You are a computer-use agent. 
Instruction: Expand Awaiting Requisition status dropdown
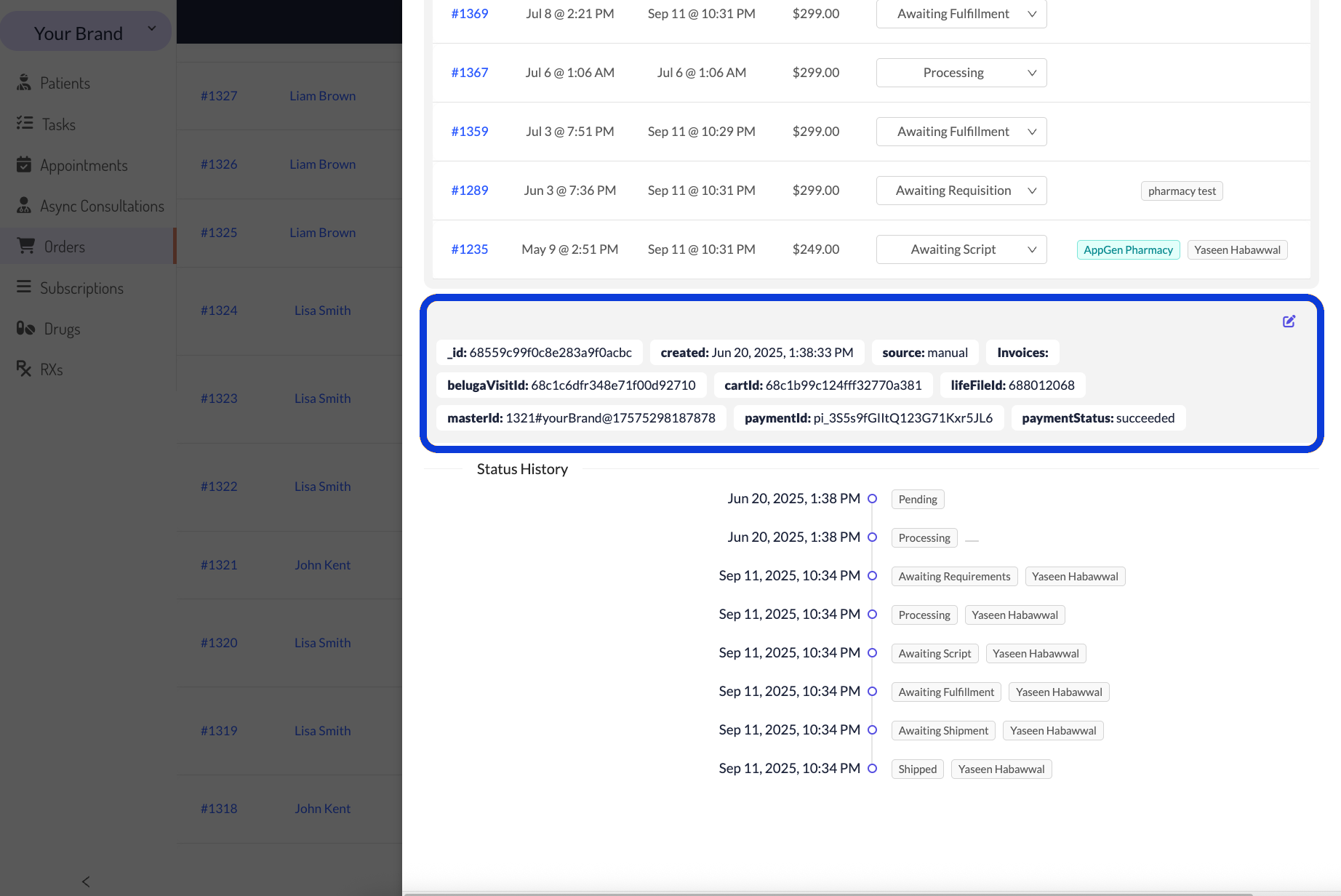point(961,191)
